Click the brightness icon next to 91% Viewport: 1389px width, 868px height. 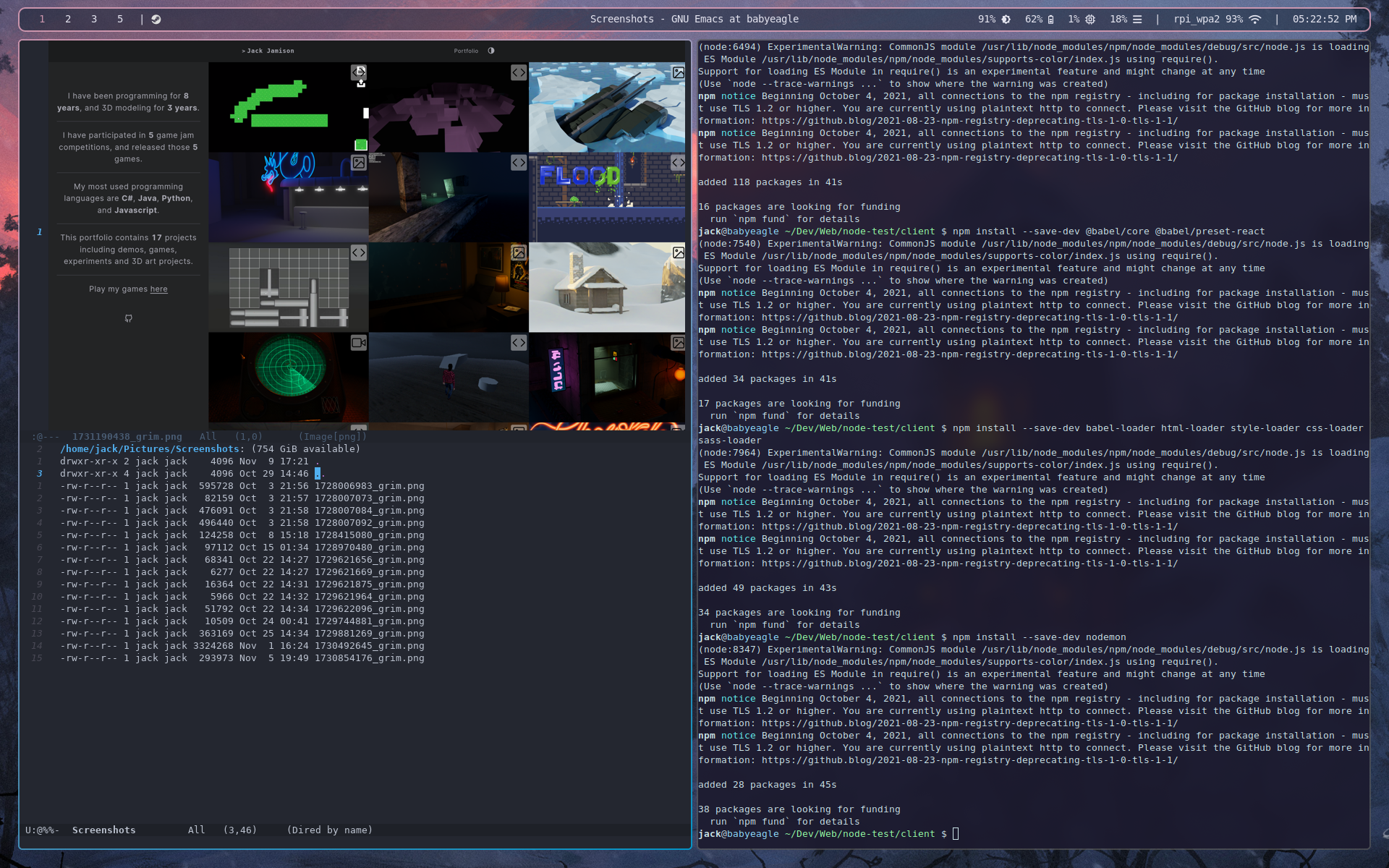1005,20
